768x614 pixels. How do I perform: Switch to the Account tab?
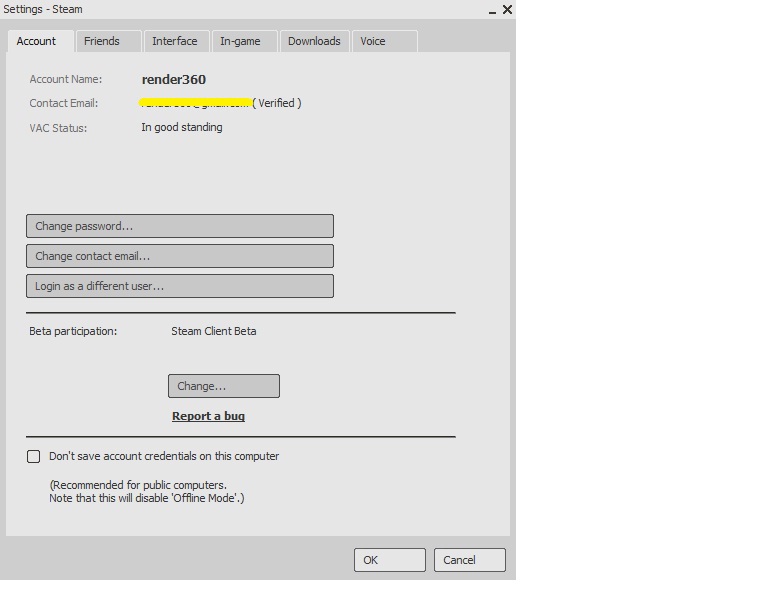(x=41, y=41)
